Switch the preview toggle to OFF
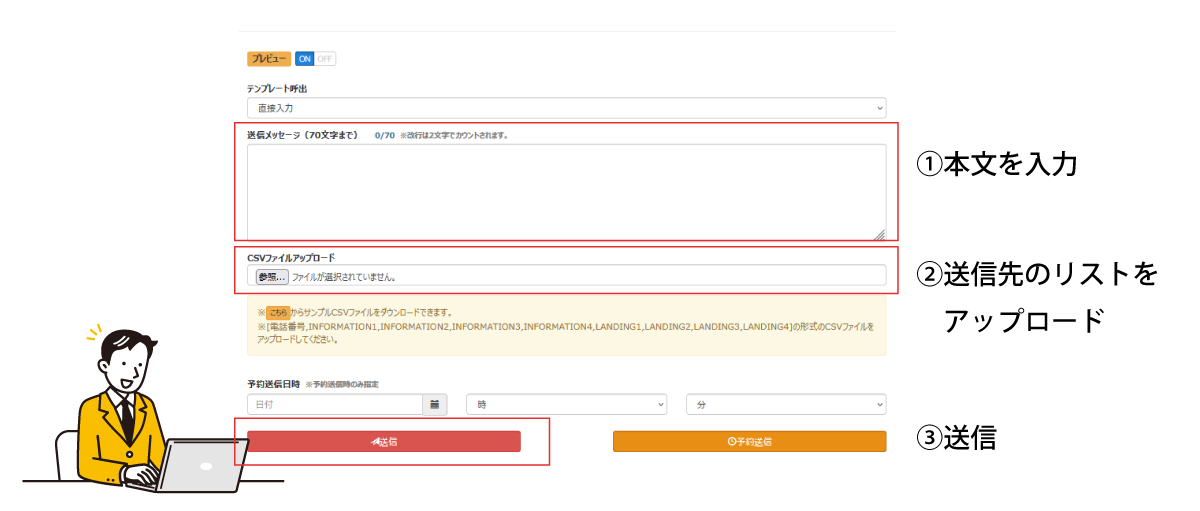The height and width of the screenshot is (511, 1200). tap(326, 59)
